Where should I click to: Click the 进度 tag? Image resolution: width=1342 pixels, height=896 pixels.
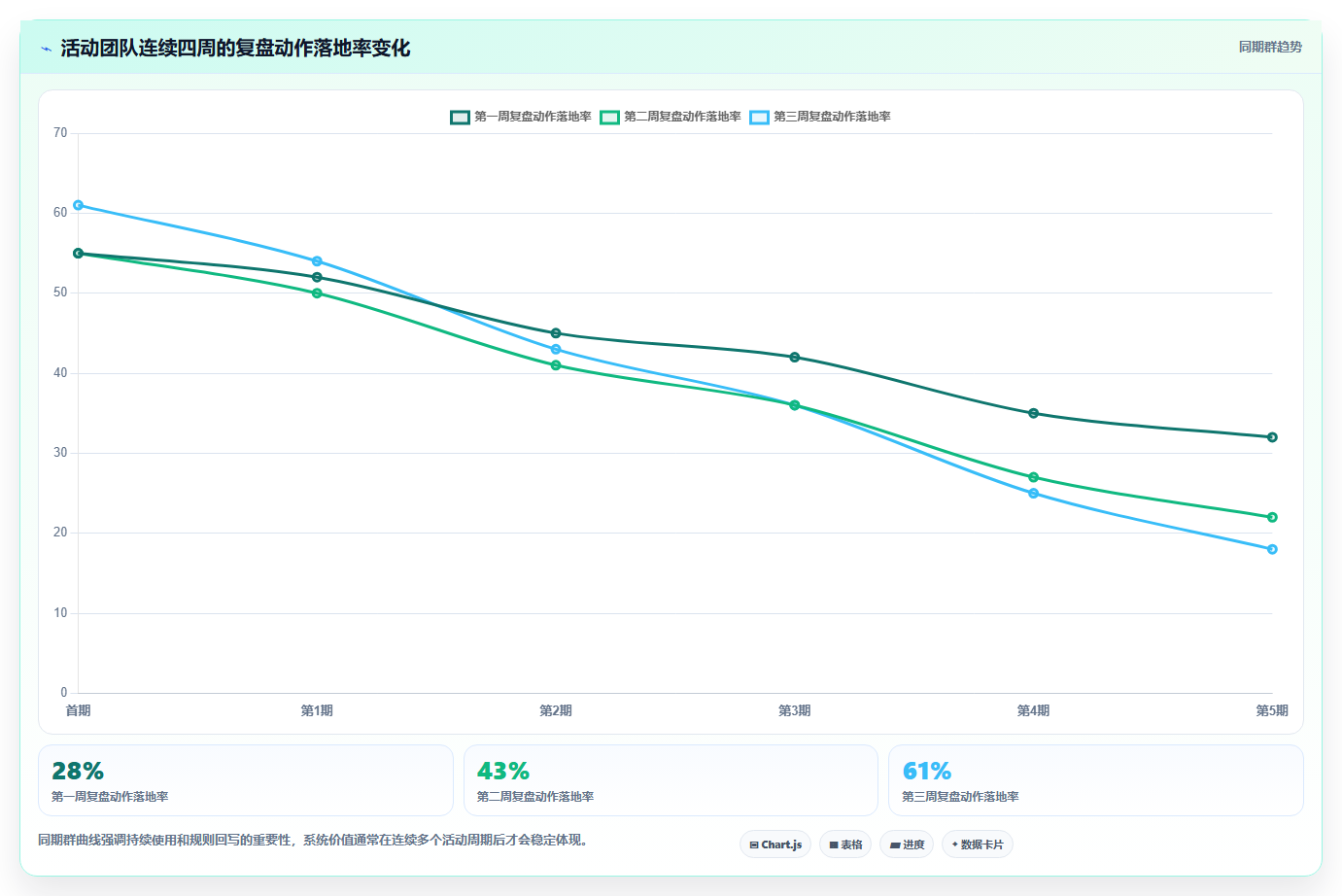tap(907, 844)
